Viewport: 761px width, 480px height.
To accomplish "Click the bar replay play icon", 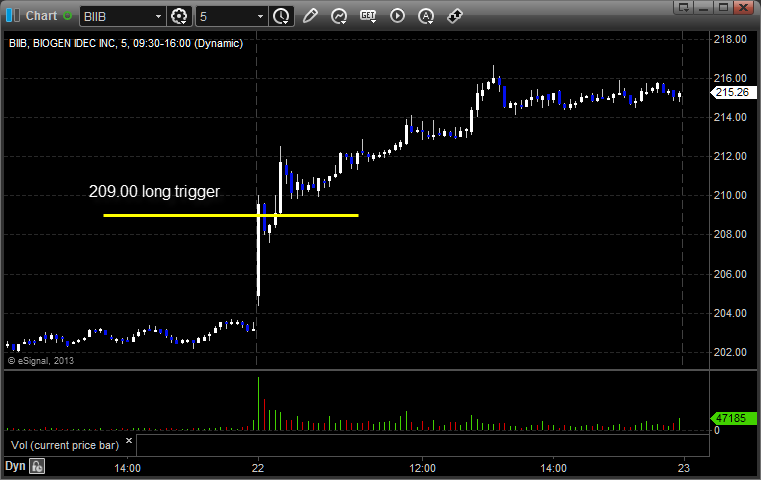I will [x=397, y=16].
